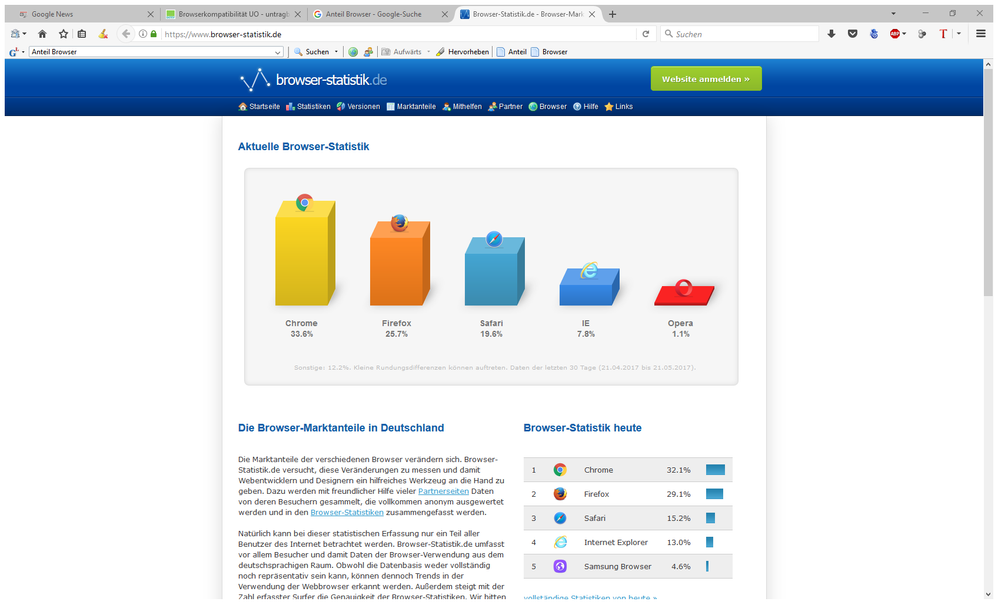Open a new tab with the plus button
998x604 pixels.
(x=612, y=14)
